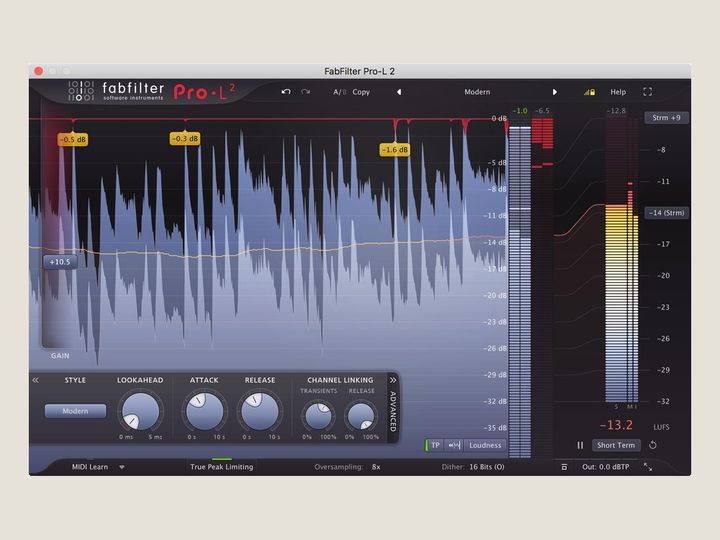
Task: Click the -6.5 gain reduction readout
Action: point(542,111)
